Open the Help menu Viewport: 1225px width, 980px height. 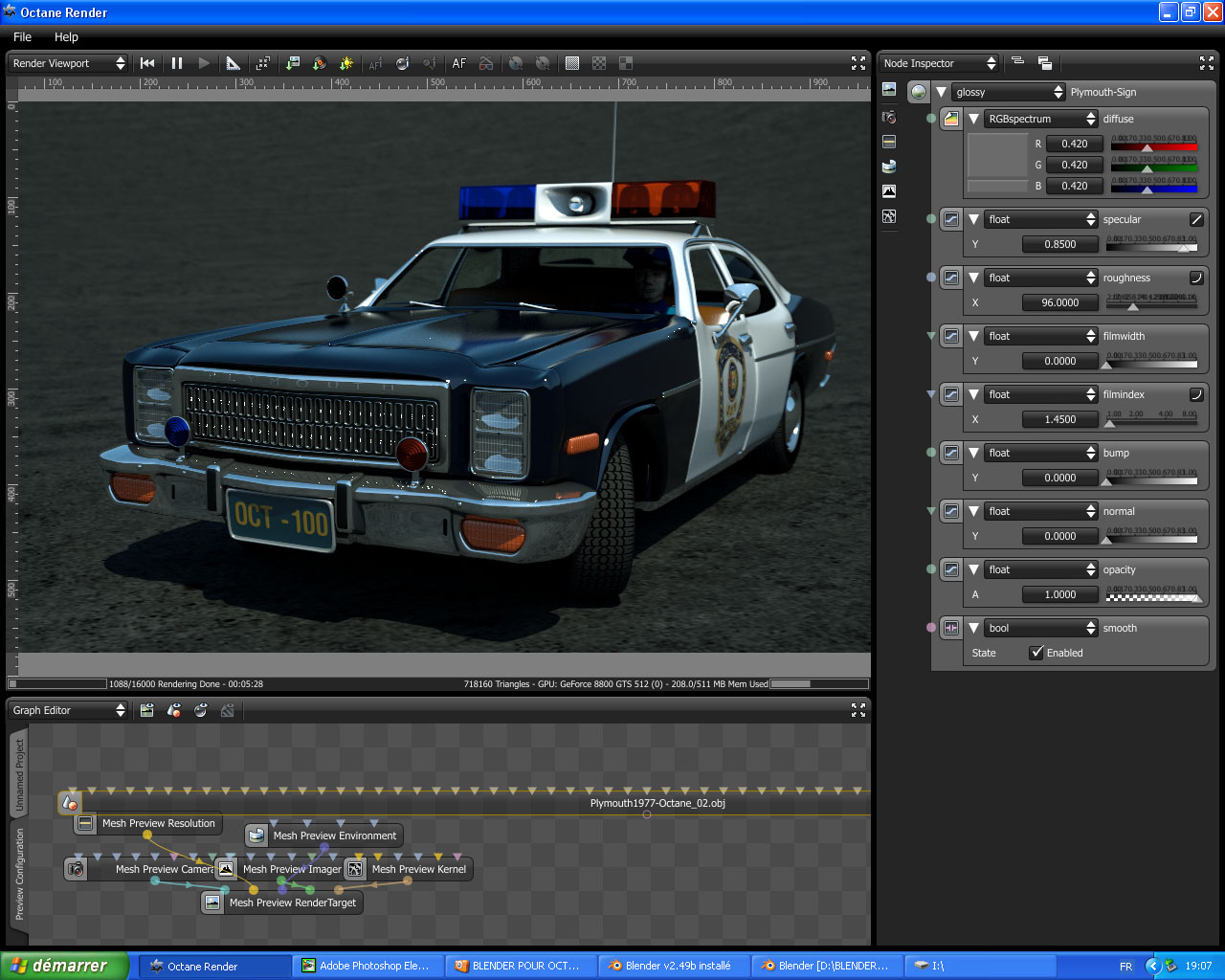[x=66, y=36]
